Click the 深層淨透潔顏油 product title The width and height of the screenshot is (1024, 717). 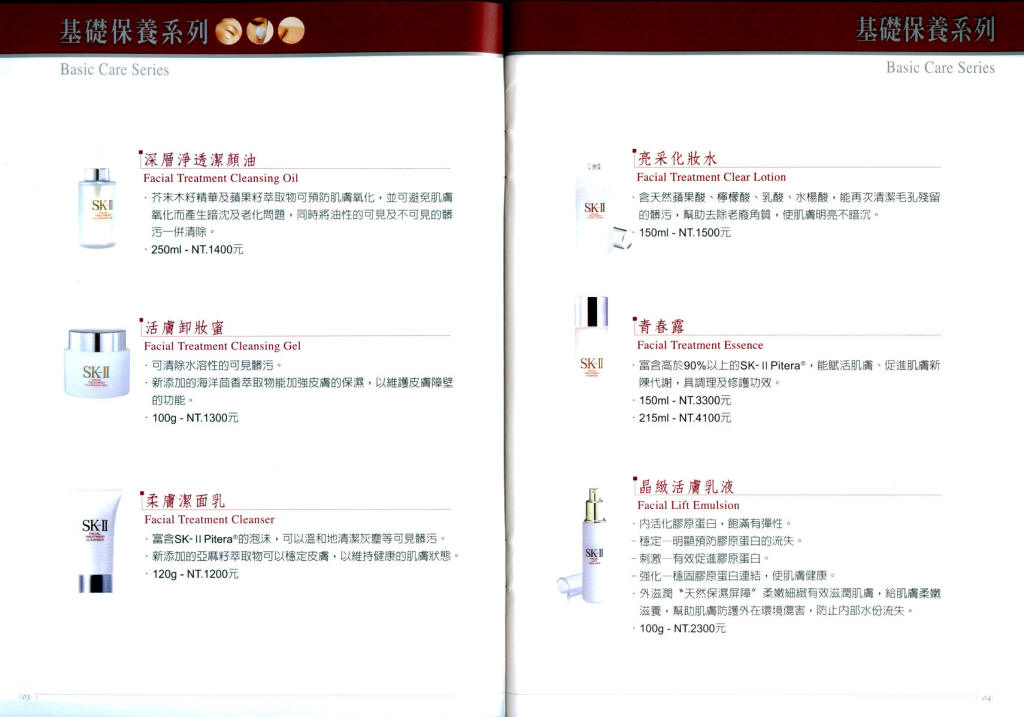click(204, 159)
